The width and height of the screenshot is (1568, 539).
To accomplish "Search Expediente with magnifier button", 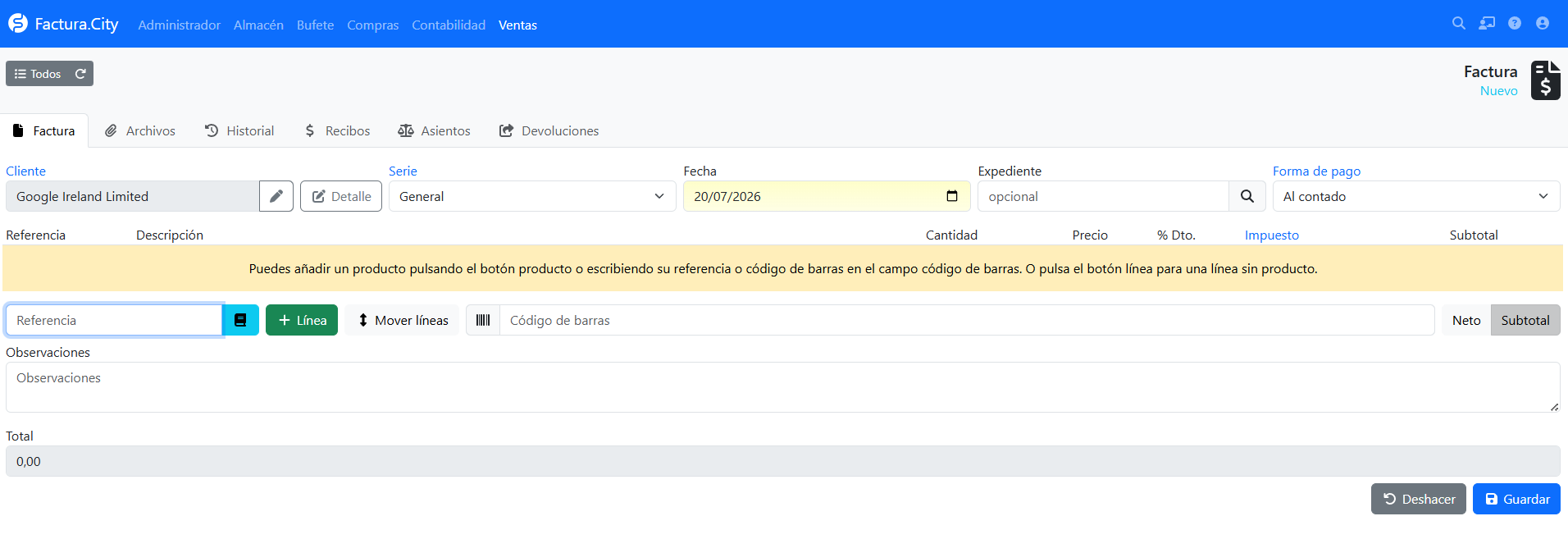I will coord(1247,196).
